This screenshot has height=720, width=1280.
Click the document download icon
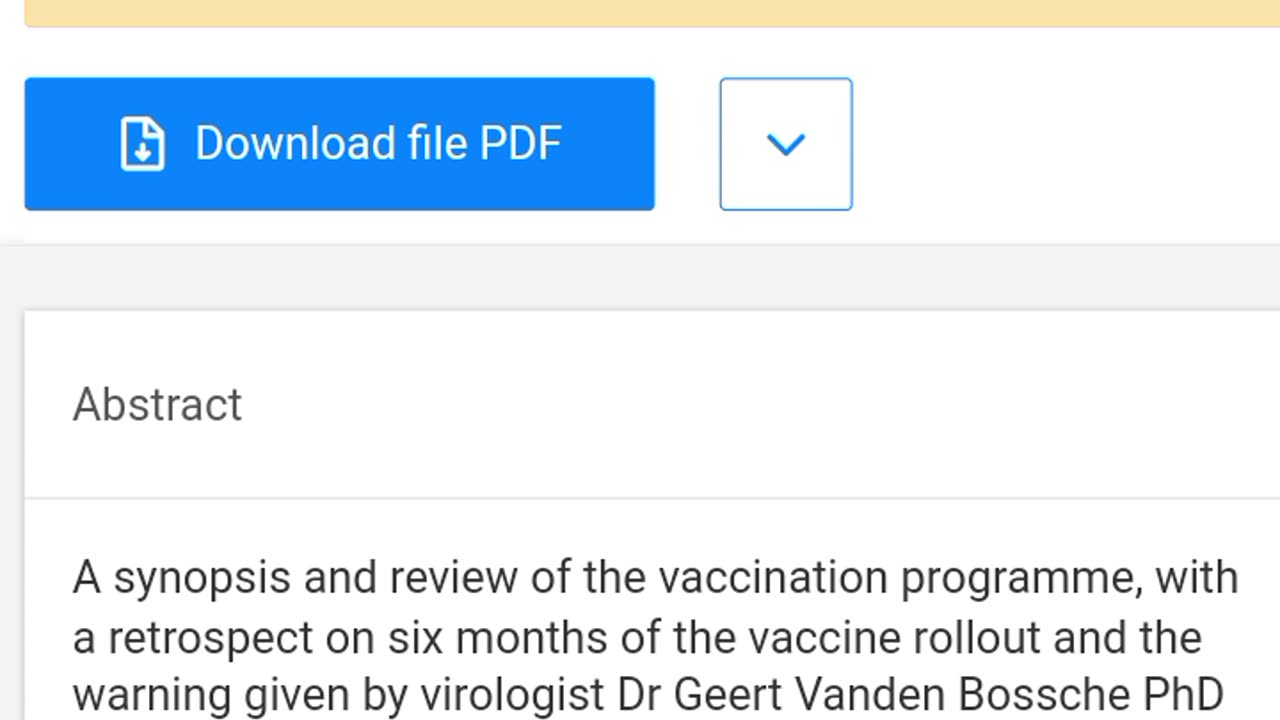pyautogui.click(x=143, y=144)
